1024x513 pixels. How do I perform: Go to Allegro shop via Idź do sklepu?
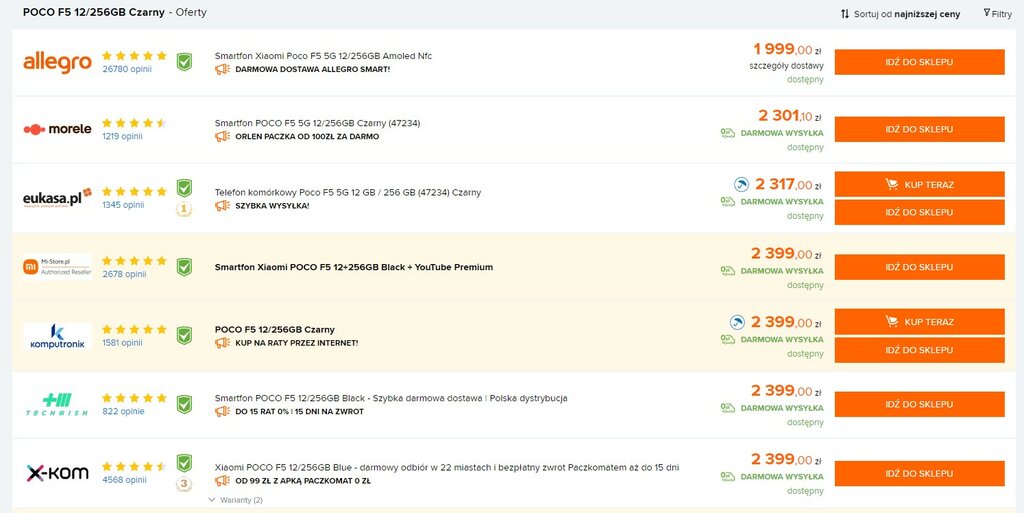(920, 62)
